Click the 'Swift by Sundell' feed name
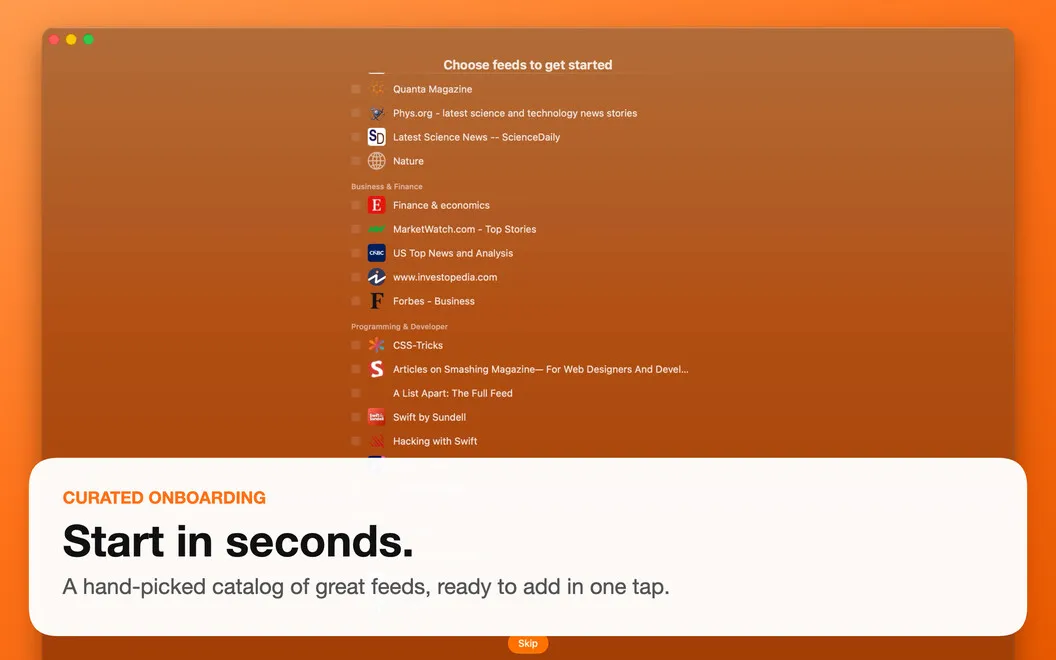Image resolution: width=1056 pixels, height=660 pixels. tap(429, 417)
